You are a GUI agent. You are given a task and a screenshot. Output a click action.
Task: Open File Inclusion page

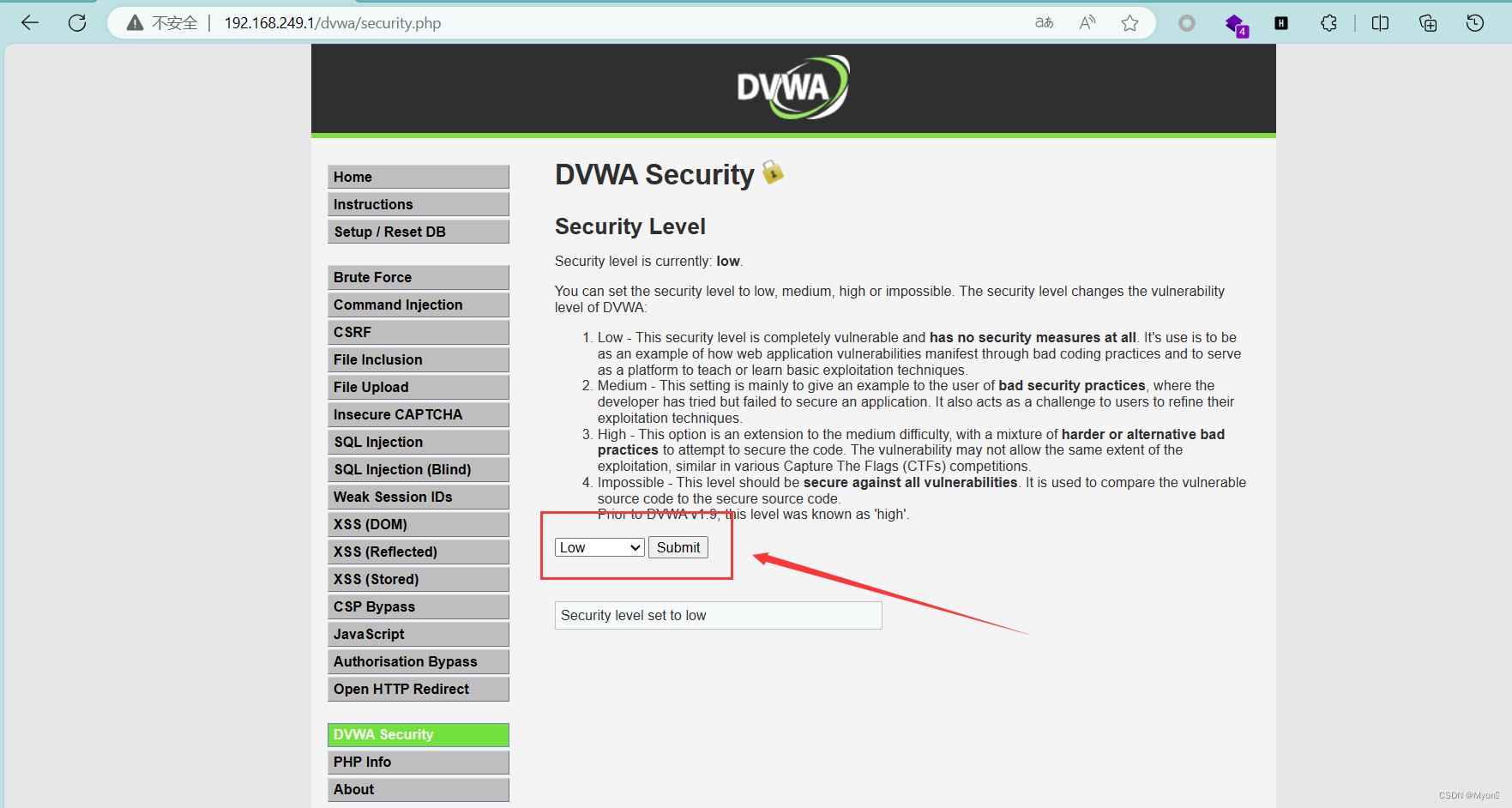pyautogui.click(x=419, y=359)
